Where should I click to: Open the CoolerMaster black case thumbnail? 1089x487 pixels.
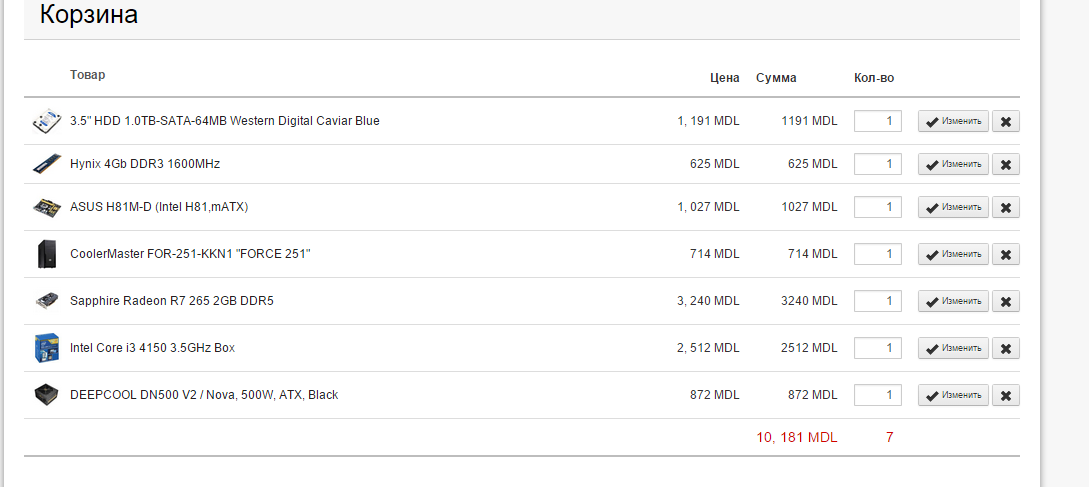(47, 254)
